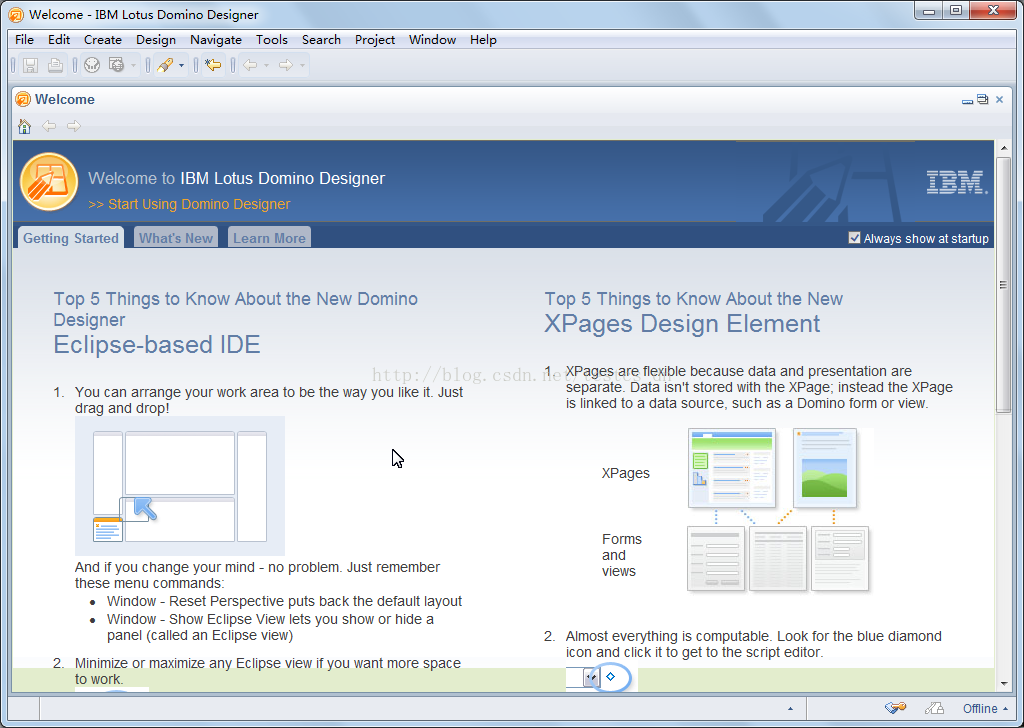The width and height of the screenshot is (1024, 728).
Task: Click the leftmost form thumbnail under Forms and views
Action: coord(716,558)
